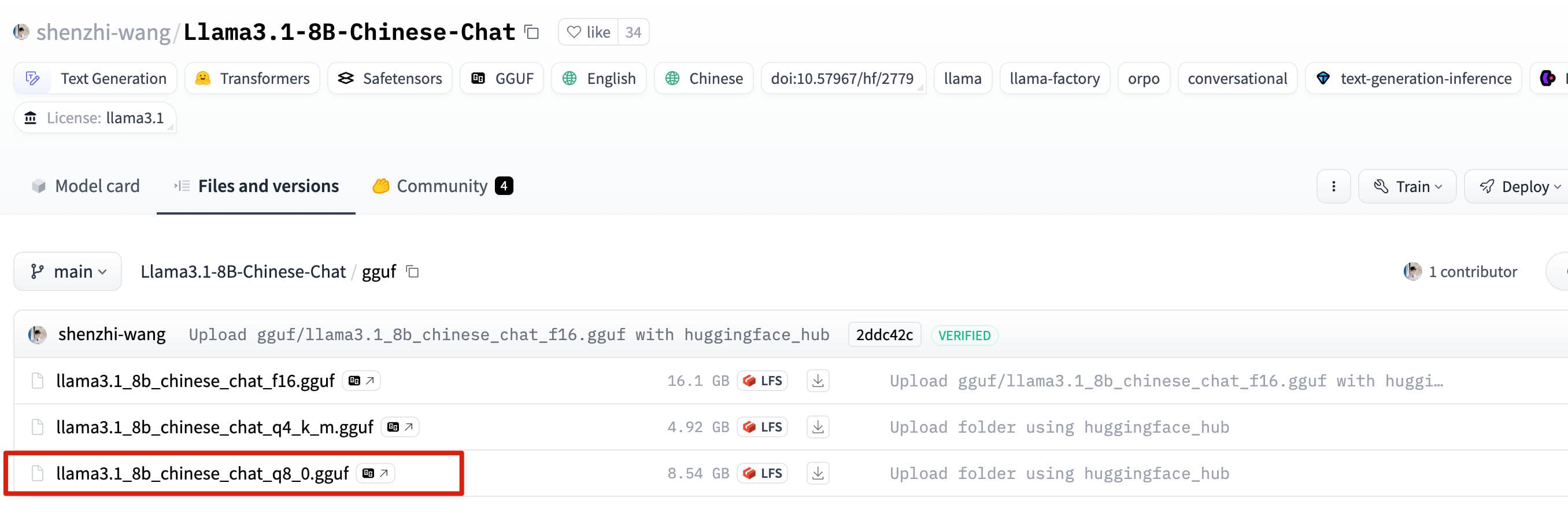Open GGUF viewer for q8_0 file
1568x516 pixels.
click(375, 473)
